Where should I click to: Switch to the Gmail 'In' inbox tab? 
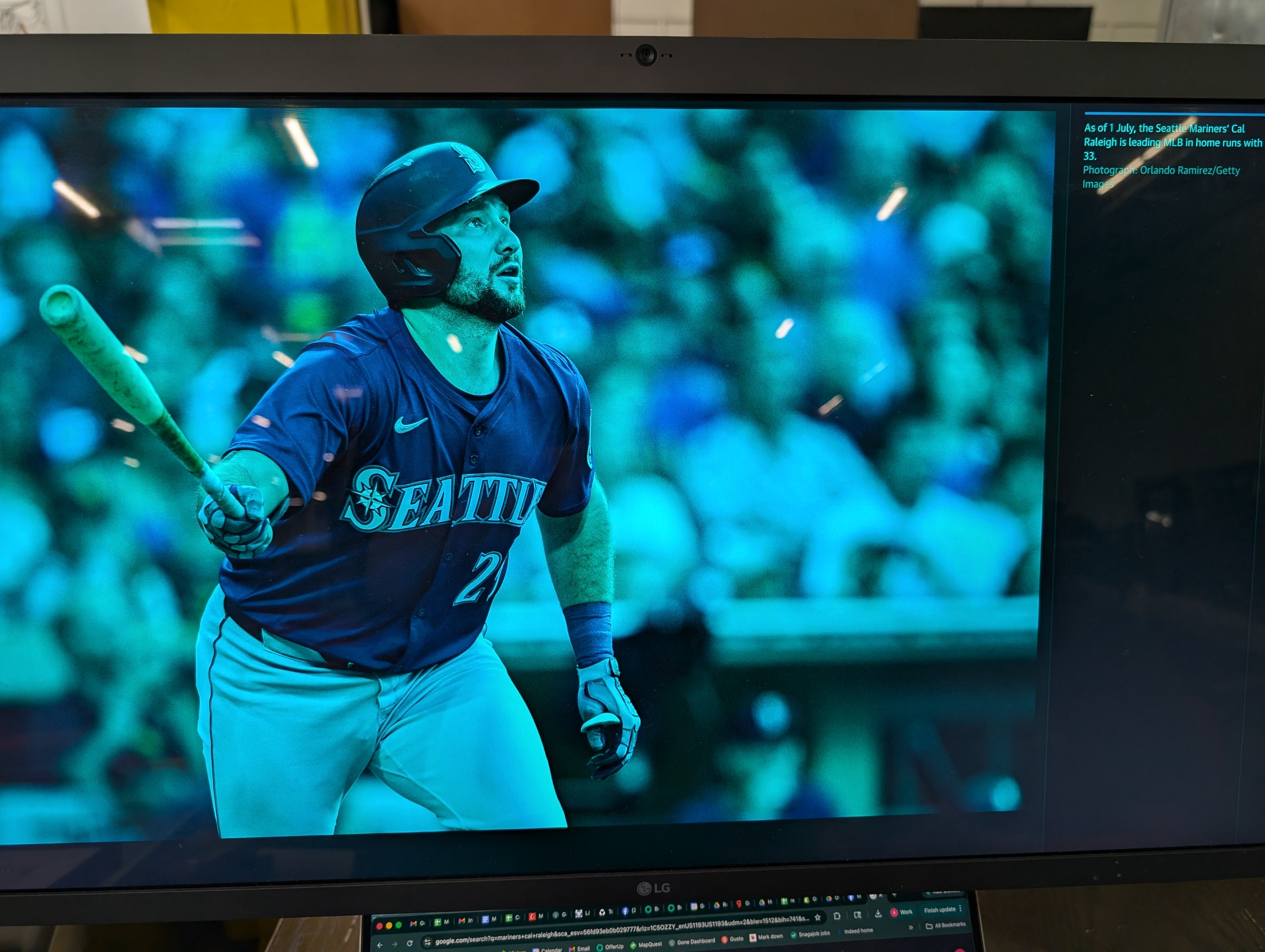[x=465, y=921]
